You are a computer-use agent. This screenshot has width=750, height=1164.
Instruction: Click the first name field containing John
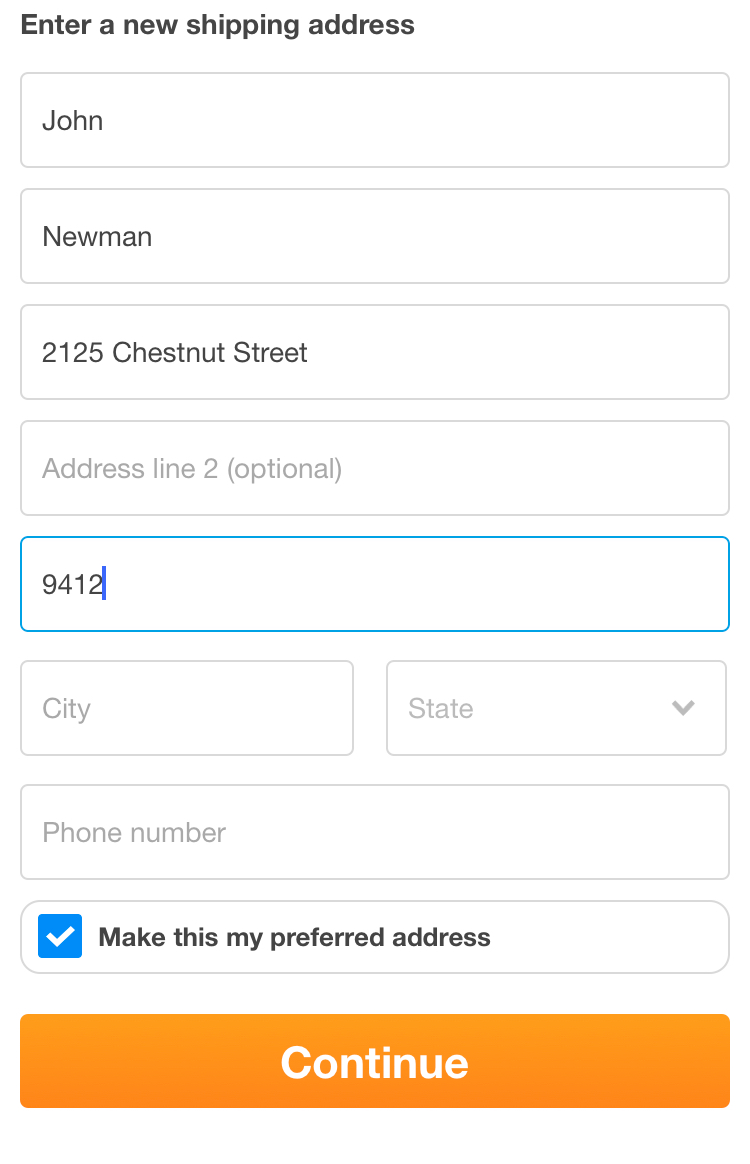coord(375,120)
